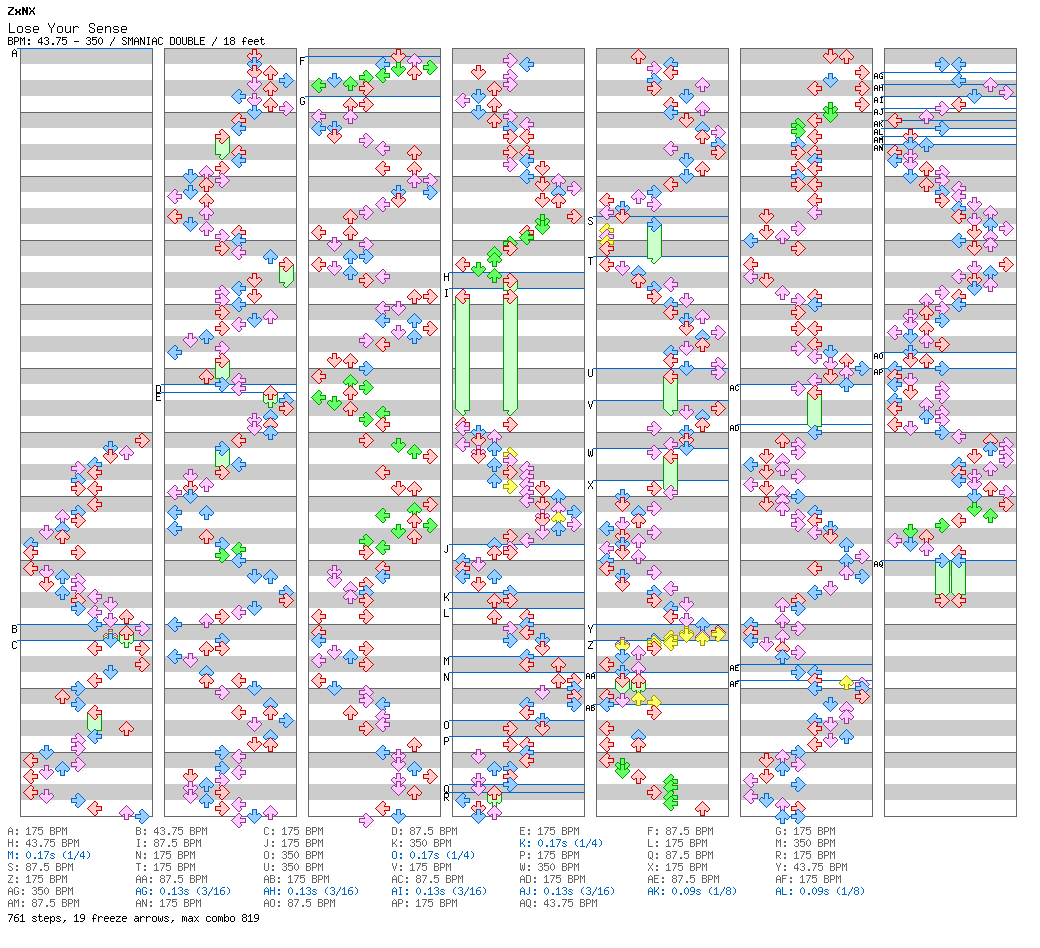The height and width of the screenshot is (948, 1040).
Task: Select legend entry "H: 43.75 BPM"
Action: 43,843
